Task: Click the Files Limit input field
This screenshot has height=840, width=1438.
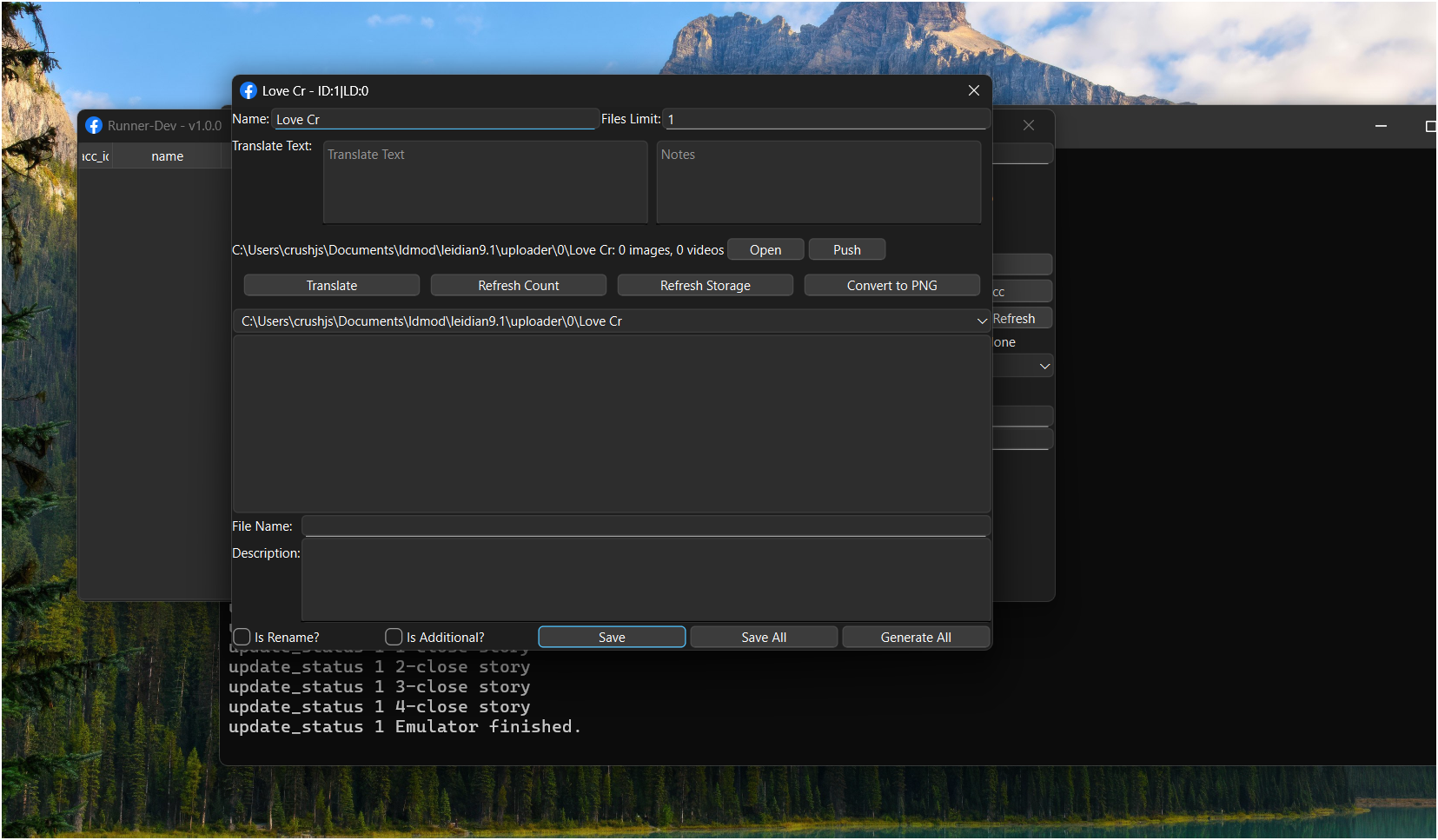Action: 824,119
